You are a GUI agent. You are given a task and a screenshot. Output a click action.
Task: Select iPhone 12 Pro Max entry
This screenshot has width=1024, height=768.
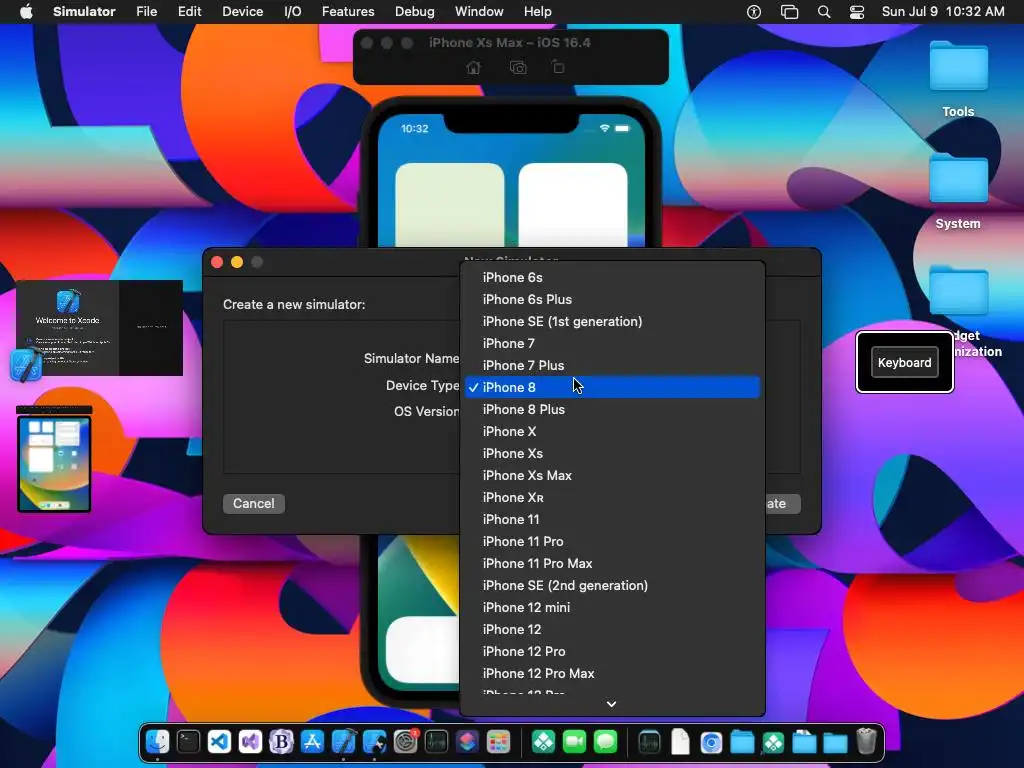(x=612, y=673)
